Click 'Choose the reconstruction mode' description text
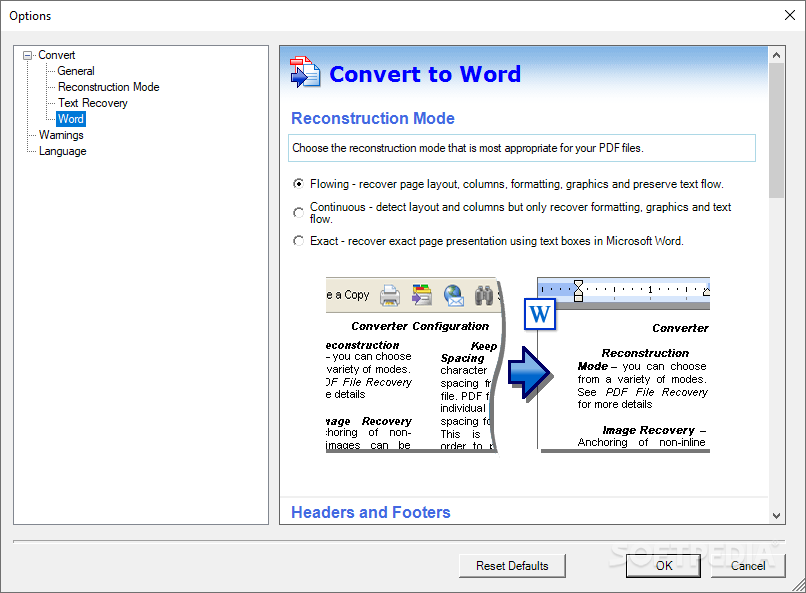 pos(468,148)
